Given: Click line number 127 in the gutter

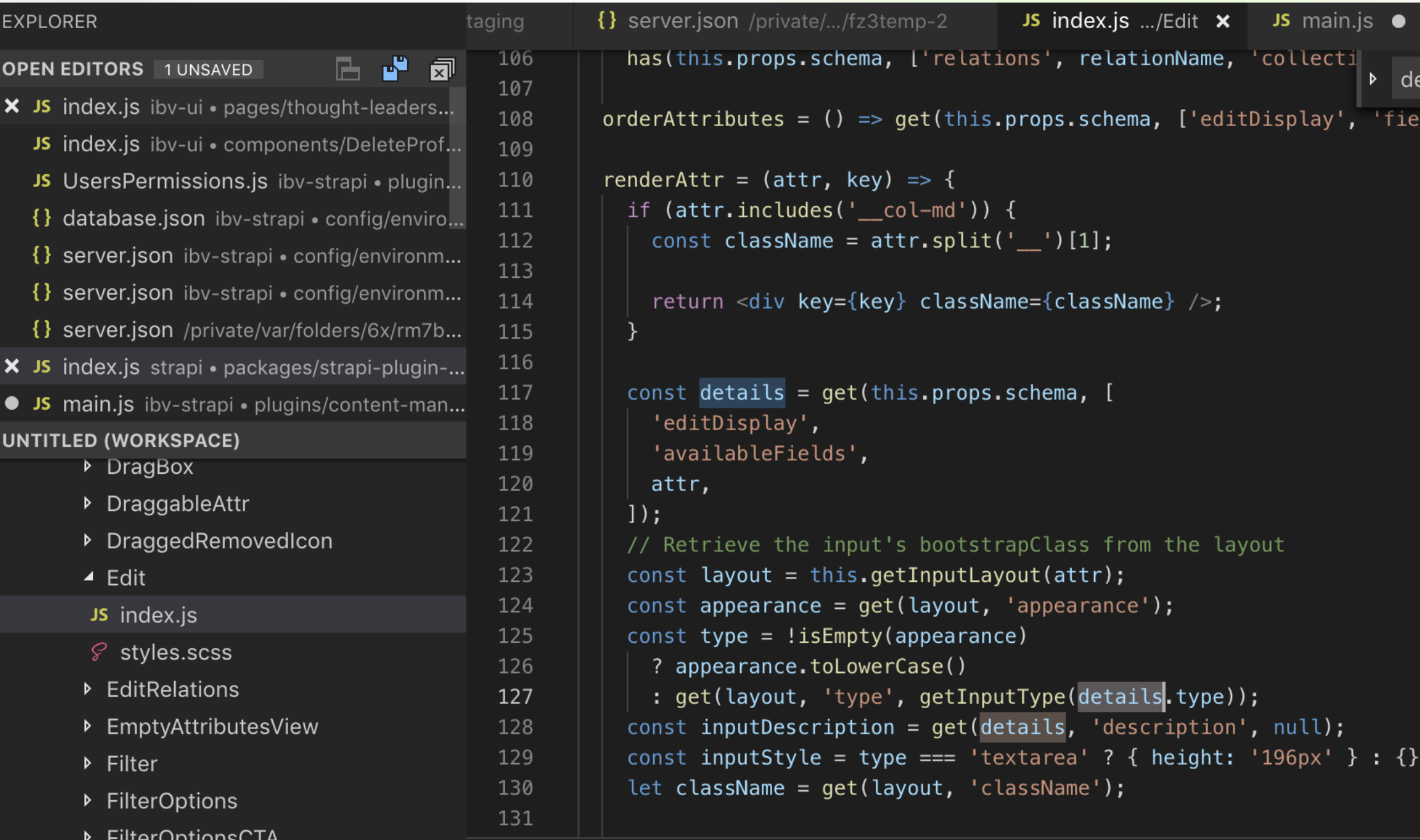Looking at the screenshot, I should [515, 697].
